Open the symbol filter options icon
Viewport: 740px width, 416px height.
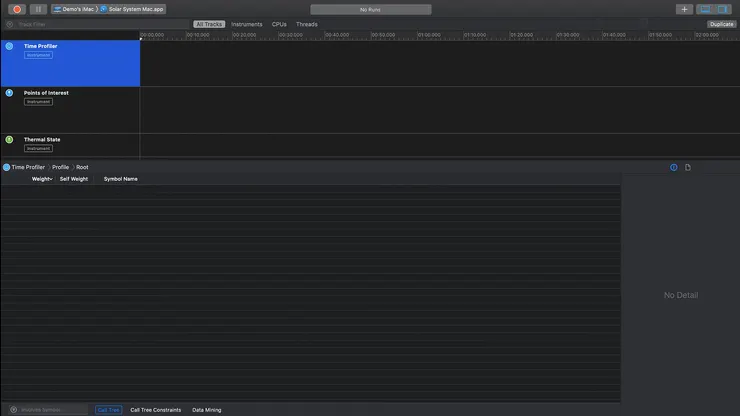13,410
